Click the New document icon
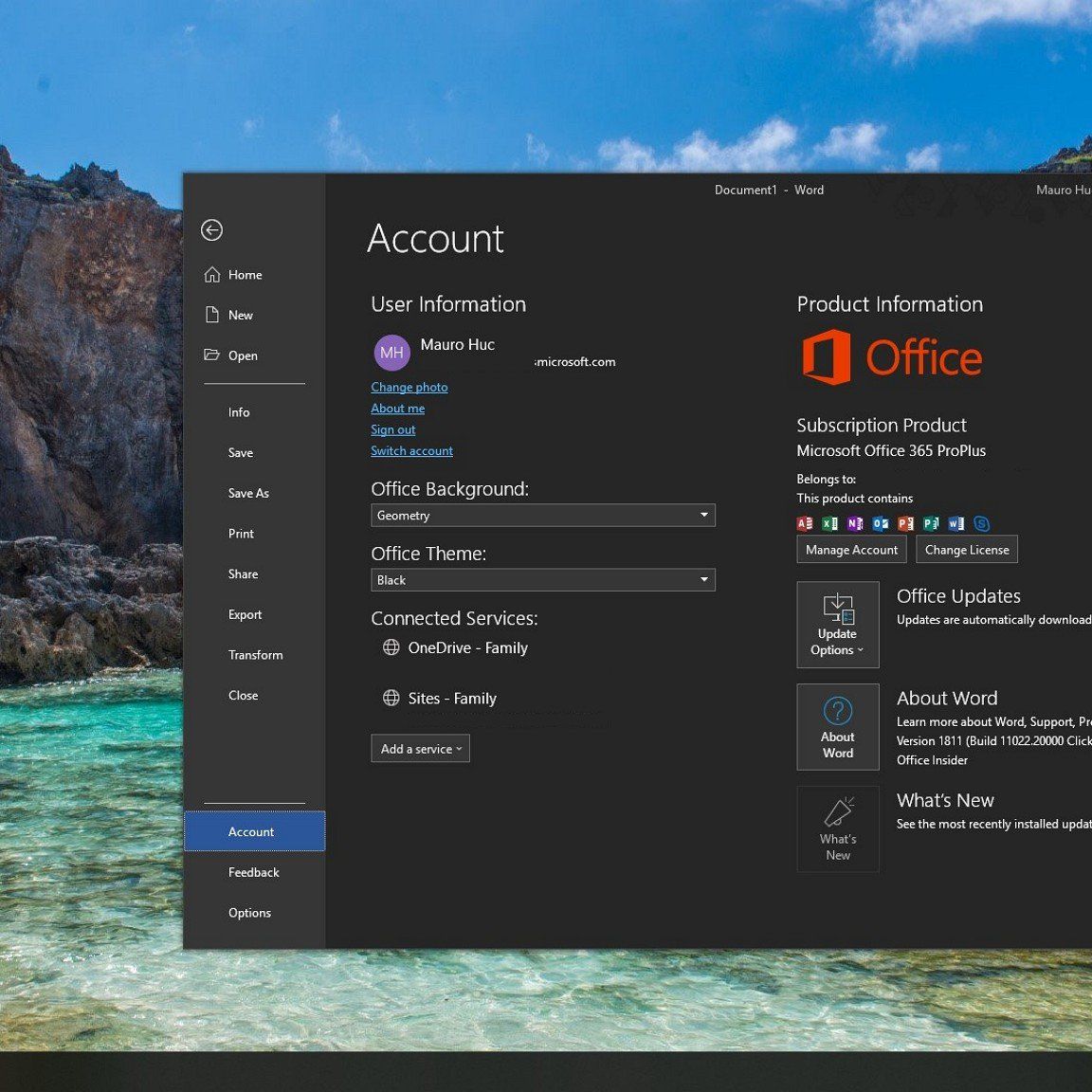Screen dimensions: 1092x1092 [x=212, y=315]
